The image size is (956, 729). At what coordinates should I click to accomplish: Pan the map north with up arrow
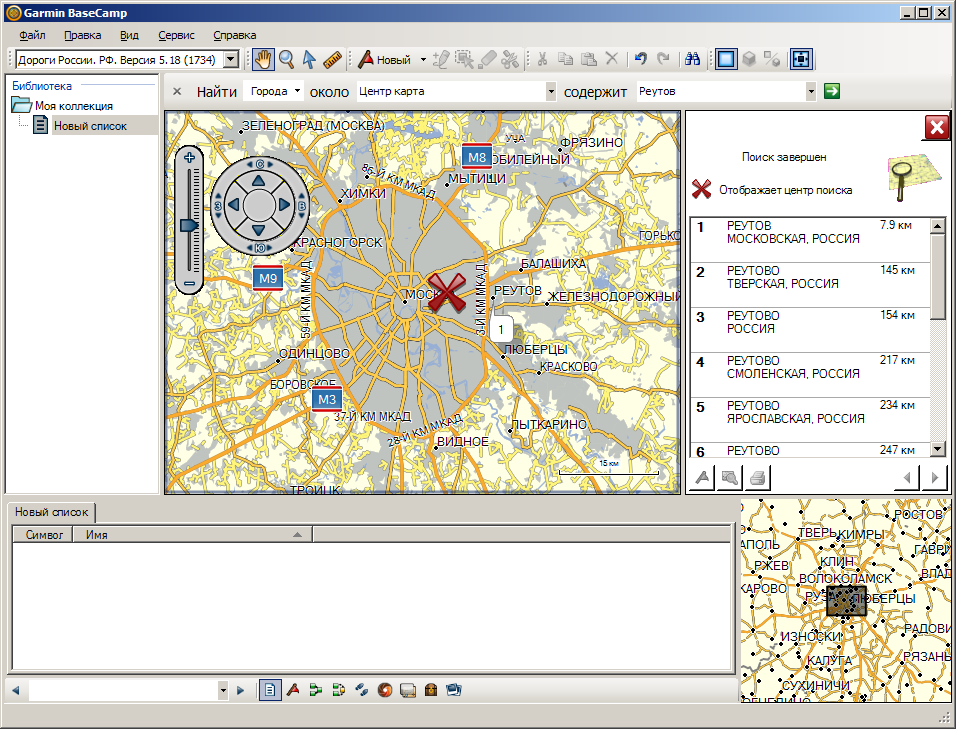tap(259, 180)
